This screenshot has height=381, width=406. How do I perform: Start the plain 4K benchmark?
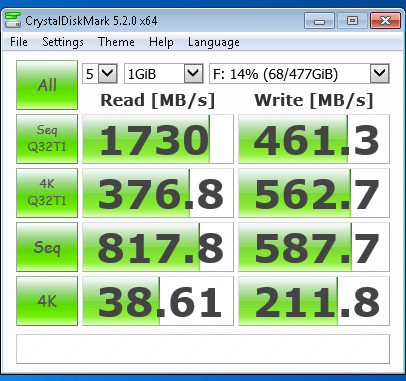[47, 301]
